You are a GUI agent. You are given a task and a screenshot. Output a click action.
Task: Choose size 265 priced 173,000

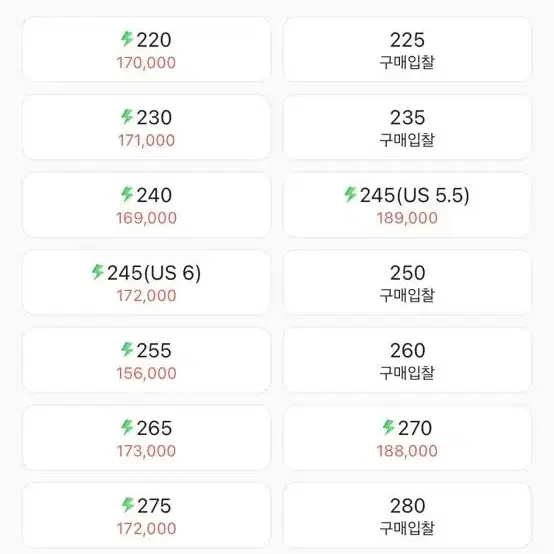pos(147,438)
